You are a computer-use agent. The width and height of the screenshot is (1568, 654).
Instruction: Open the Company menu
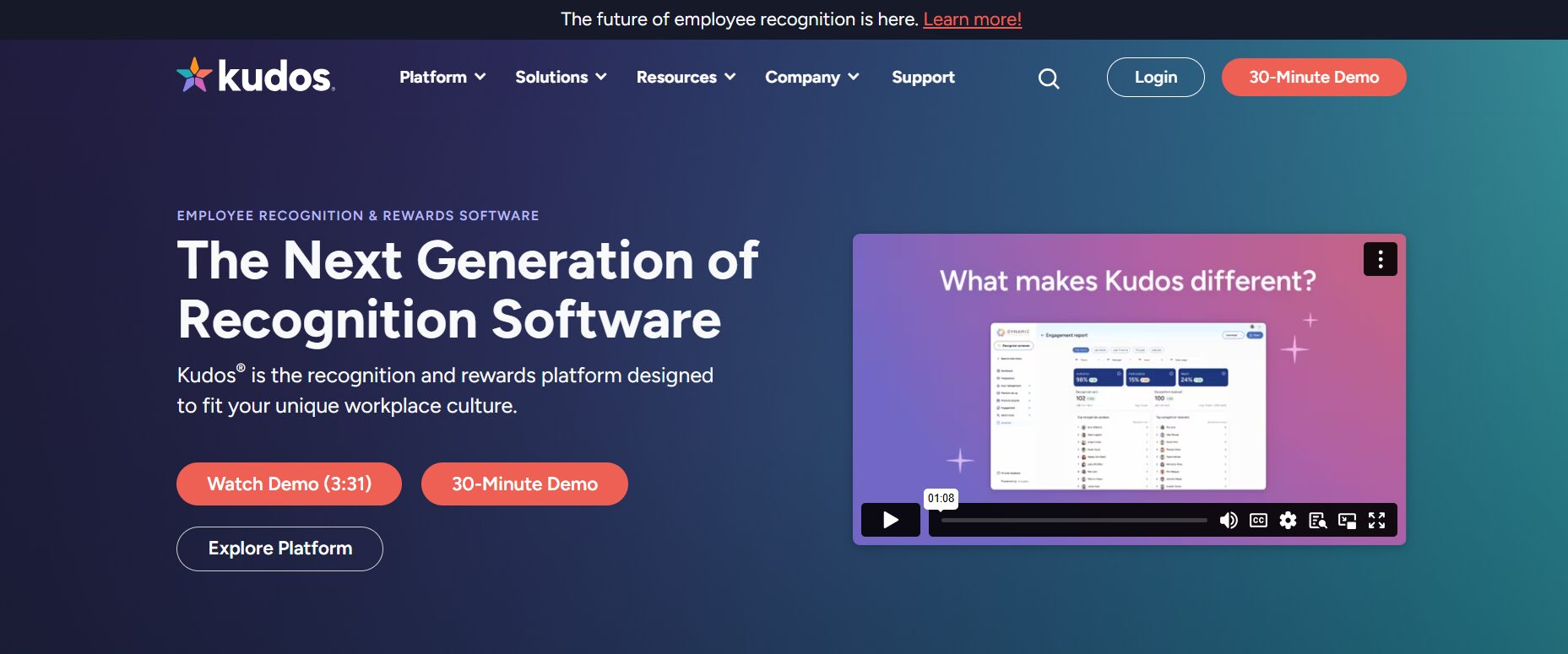(x=811, y=77)
